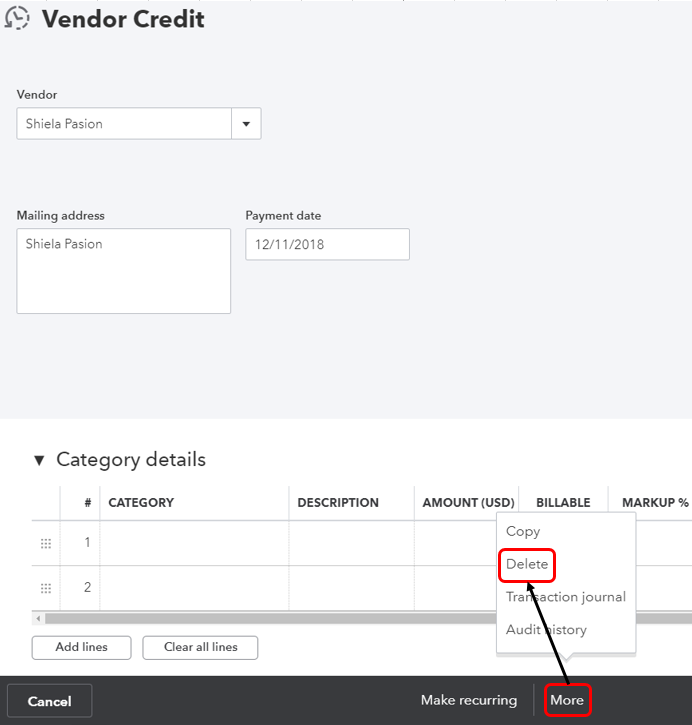Click the Description cell in row 2
The width and height of the screenshot is (692, 725).
click(351, 588)
